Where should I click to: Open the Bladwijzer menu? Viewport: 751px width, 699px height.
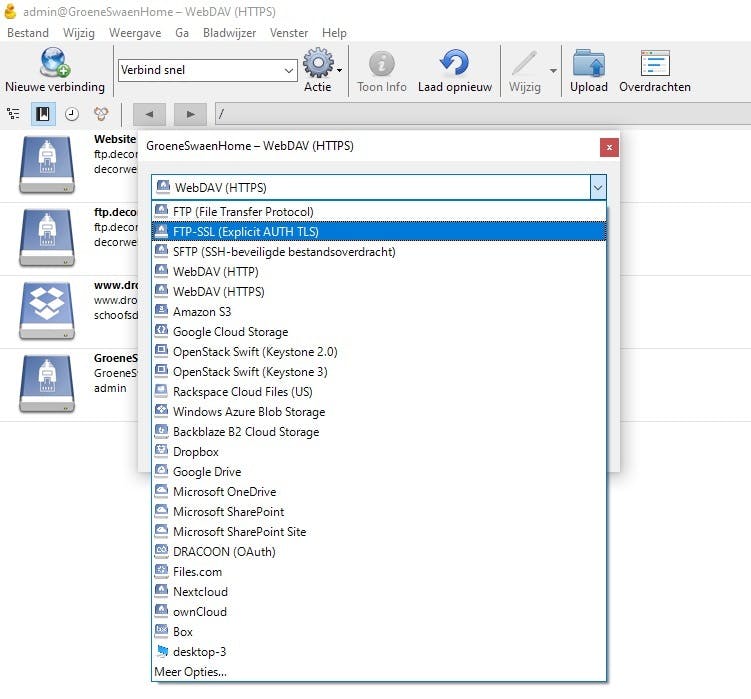coord(229,33)
